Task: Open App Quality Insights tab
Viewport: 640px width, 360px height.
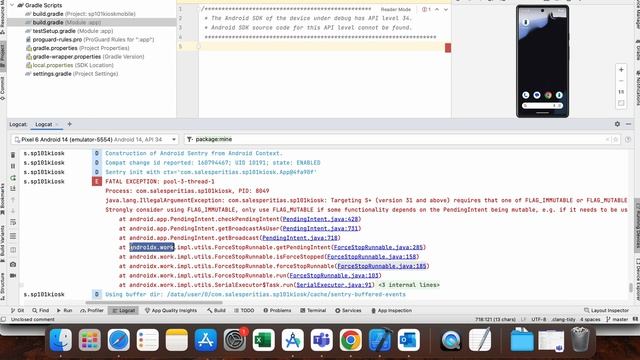Action: click(171, 311)
